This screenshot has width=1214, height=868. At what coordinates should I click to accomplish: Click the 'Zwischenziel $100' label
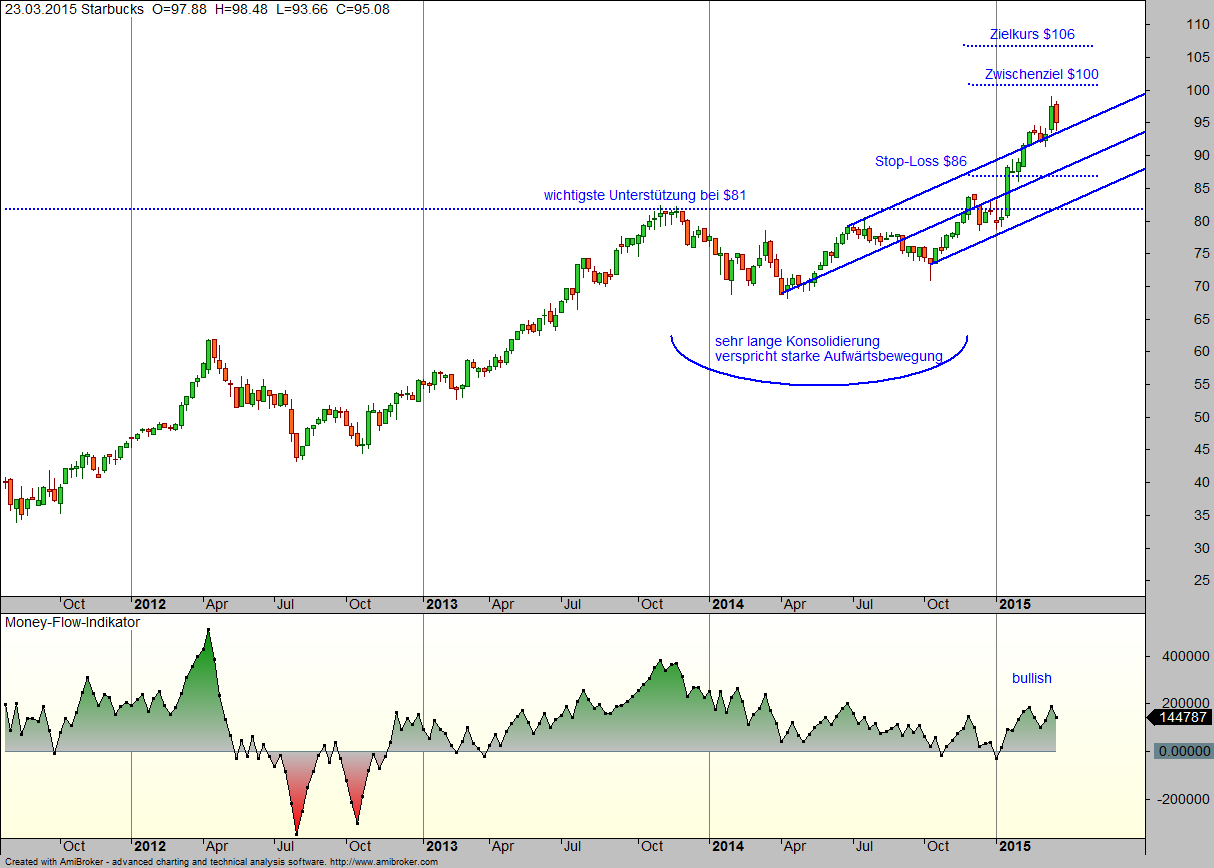click(x=1041, y=74)
